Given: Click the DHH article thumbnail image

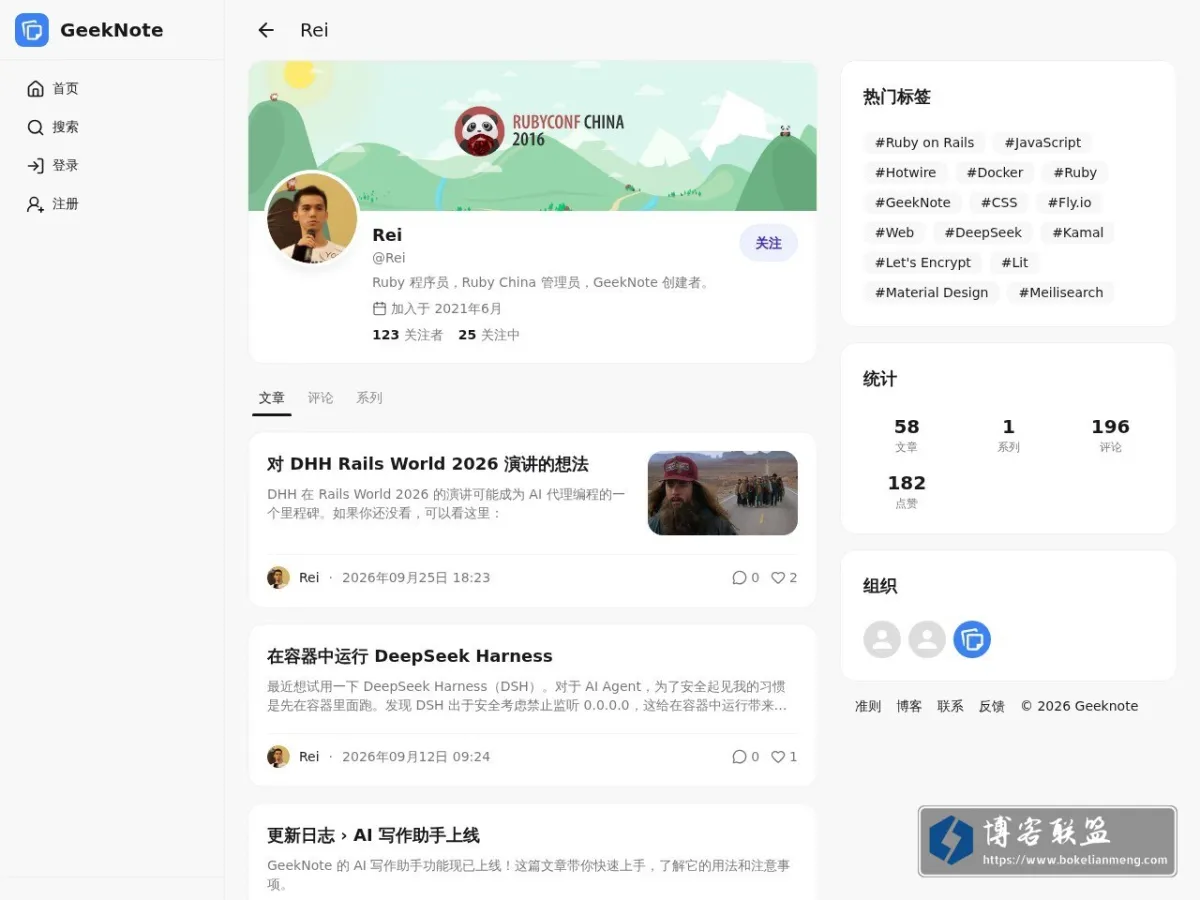Looking at the screenshot, I should click(x=723, y=493).
